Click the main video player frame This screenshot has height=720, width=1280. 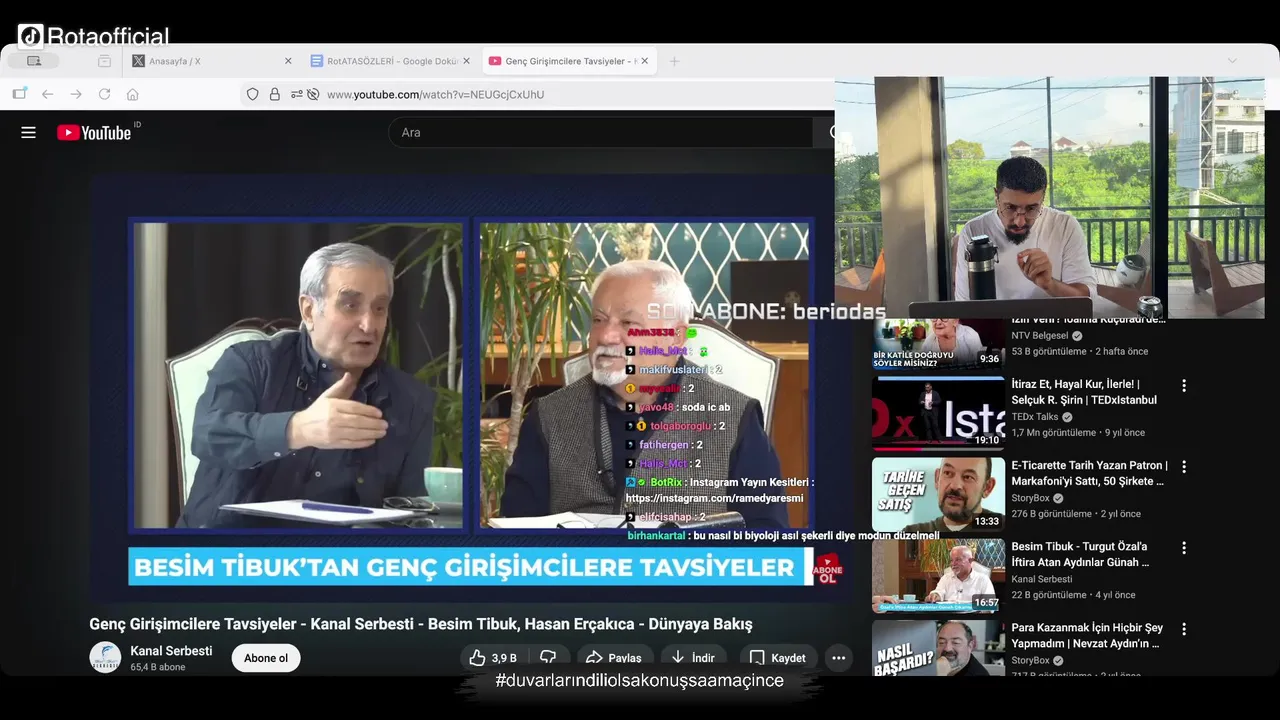tap(470, 390)
